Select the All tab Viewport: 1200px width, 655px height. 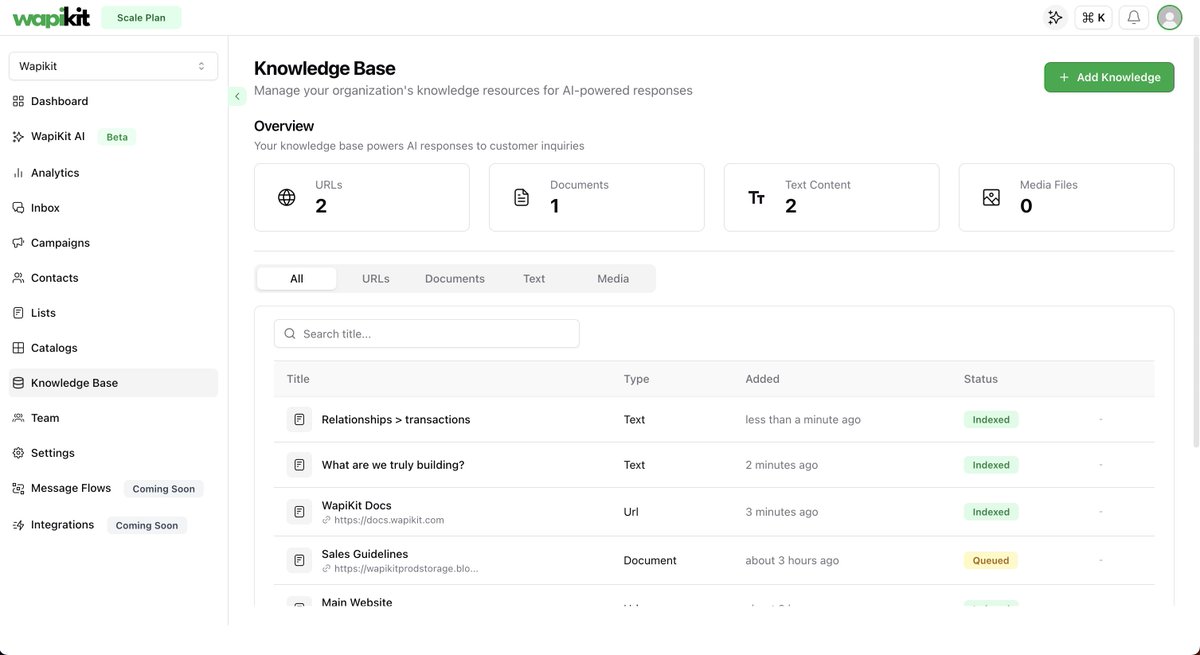tap(297, 279)
